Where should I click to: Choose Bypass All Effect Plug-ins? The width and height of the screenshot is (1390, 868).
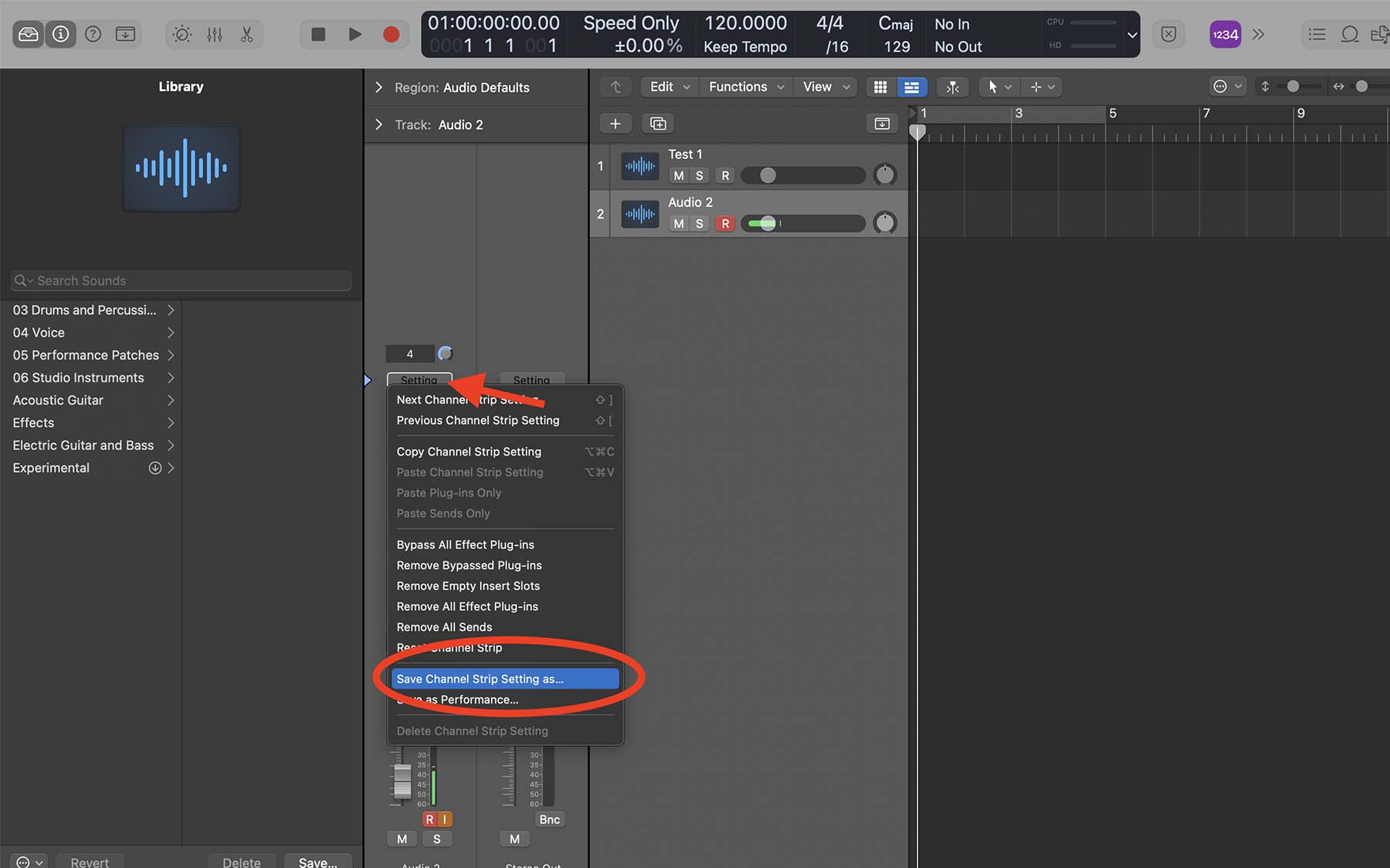coord(505,544)
